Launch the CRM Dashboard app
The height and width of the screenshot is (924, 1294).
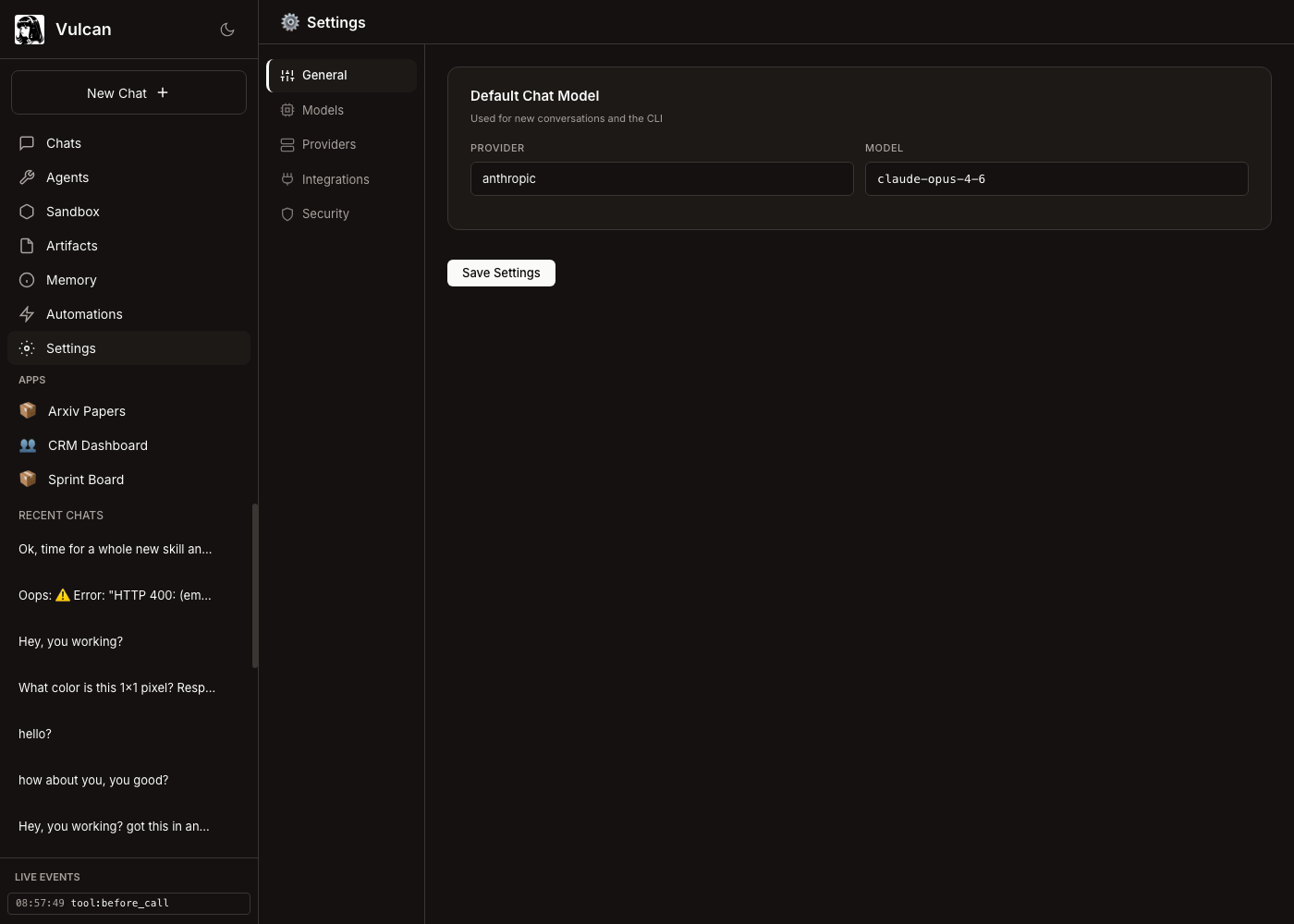[97, 445]
